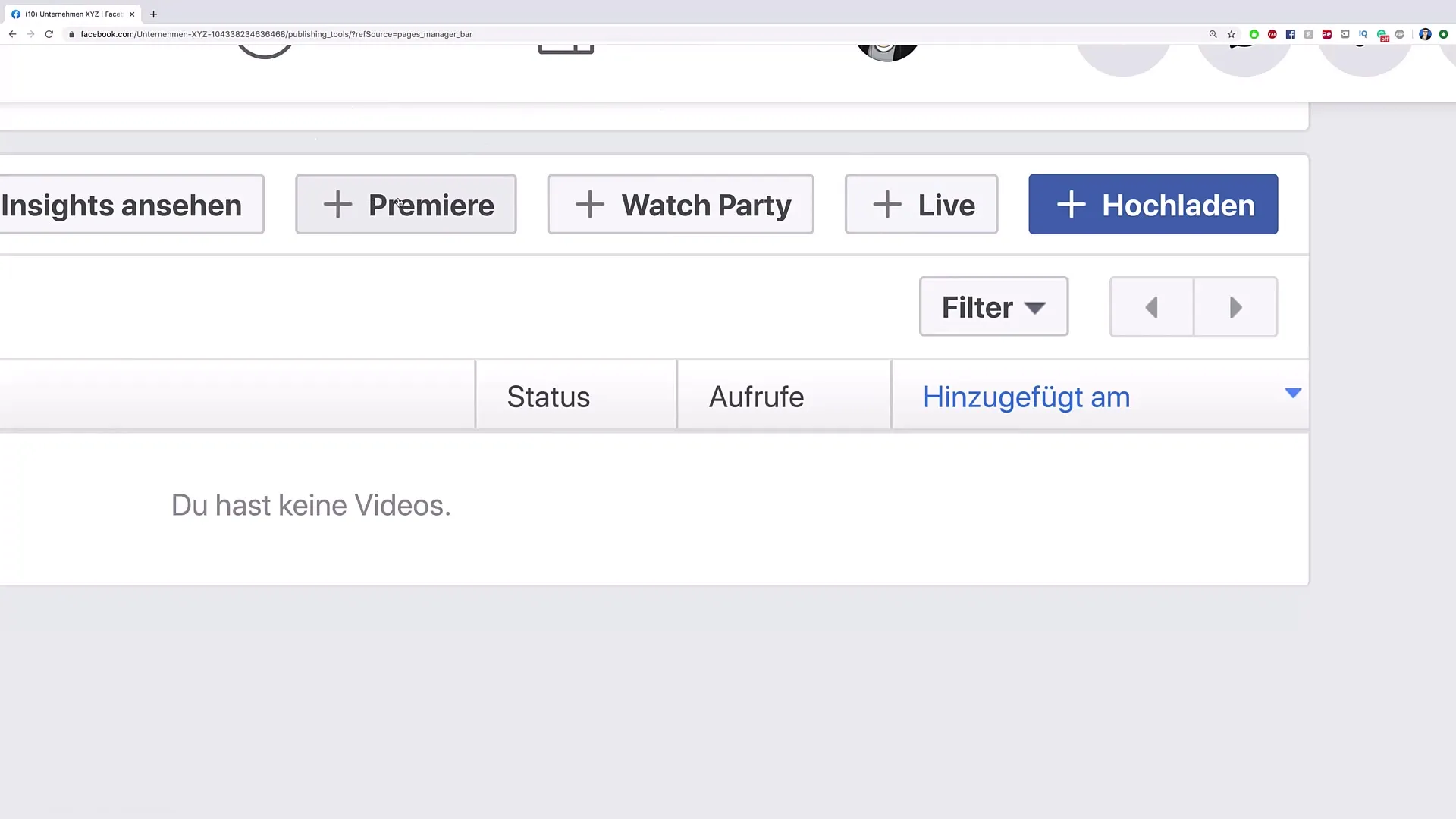Click the sort arrow beside Hinzugefügt am
Screen dimensions: 1456x819
(x=1293, y=393)
